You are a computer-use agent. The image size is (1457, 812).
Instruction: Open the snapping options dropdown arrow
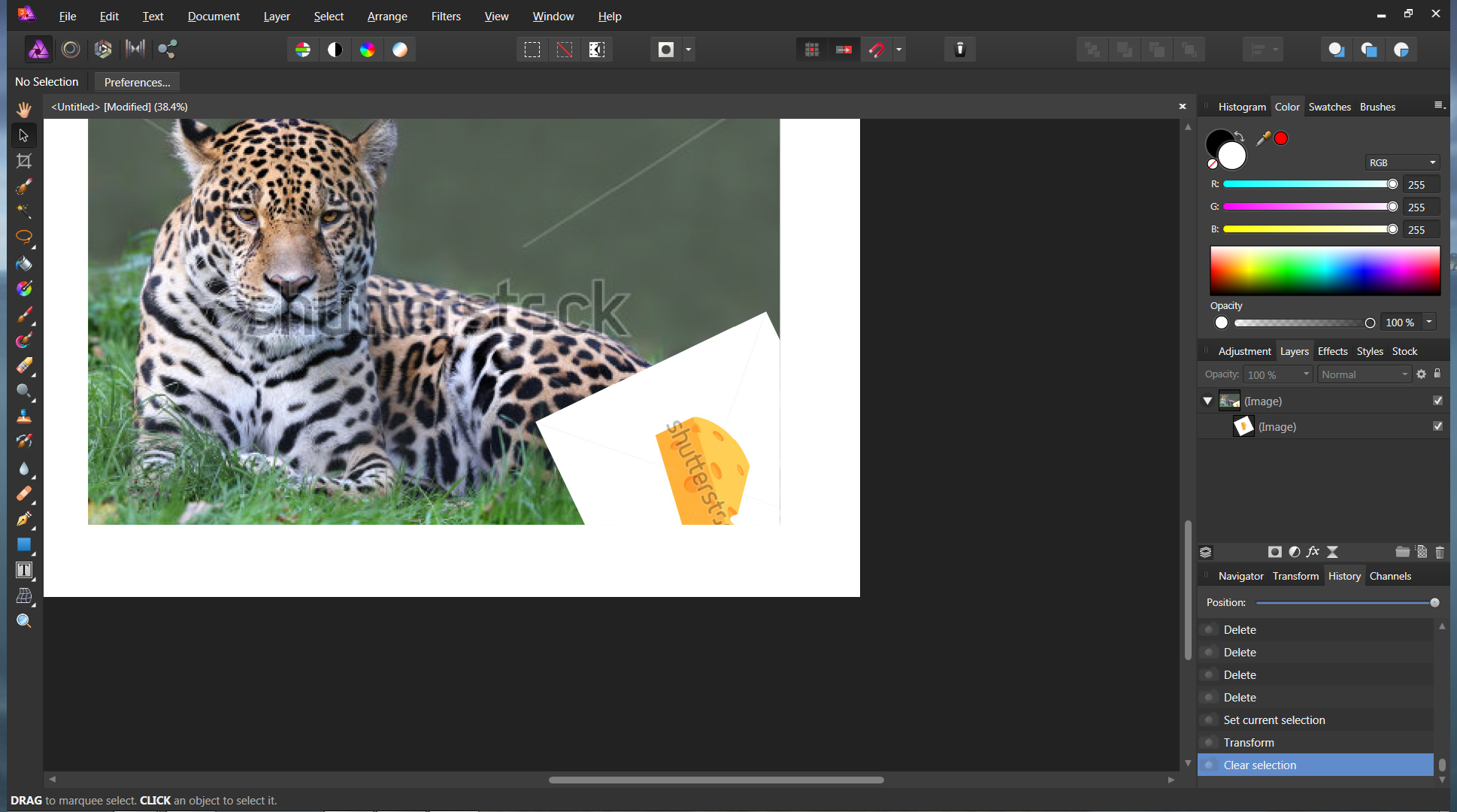899,50
